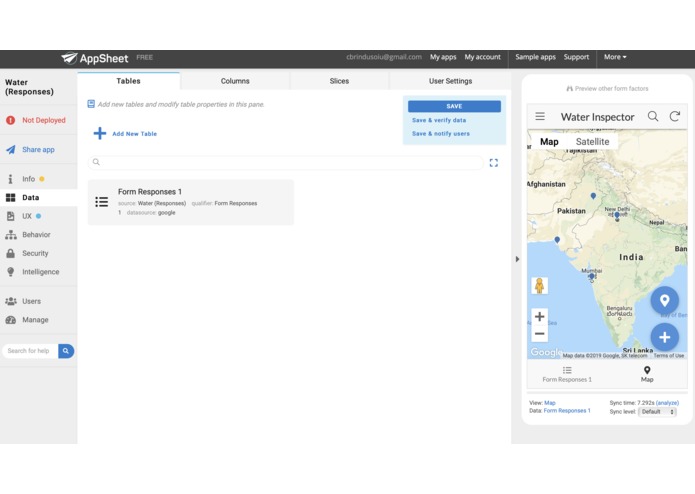Click the map marker near New Delhi

tap(617, 215)
